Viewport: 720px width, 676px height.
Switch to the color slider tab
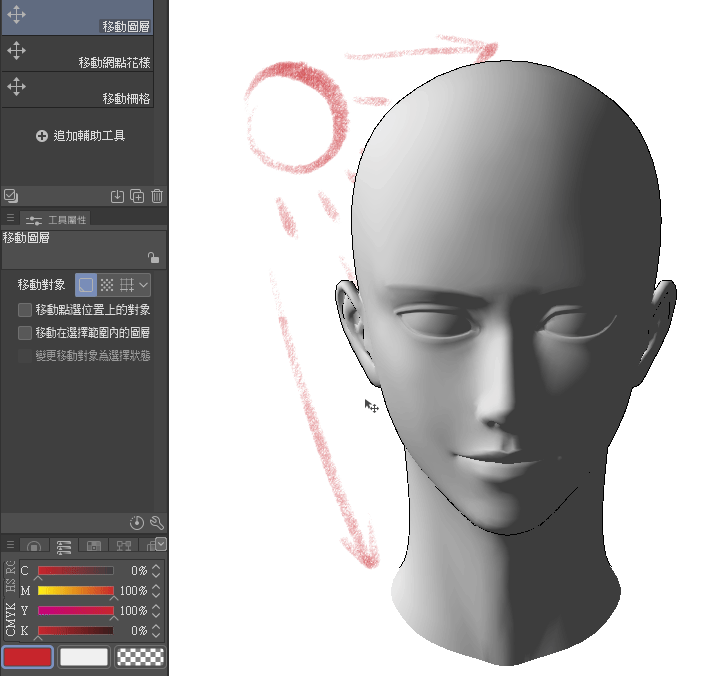pos(64,546)
